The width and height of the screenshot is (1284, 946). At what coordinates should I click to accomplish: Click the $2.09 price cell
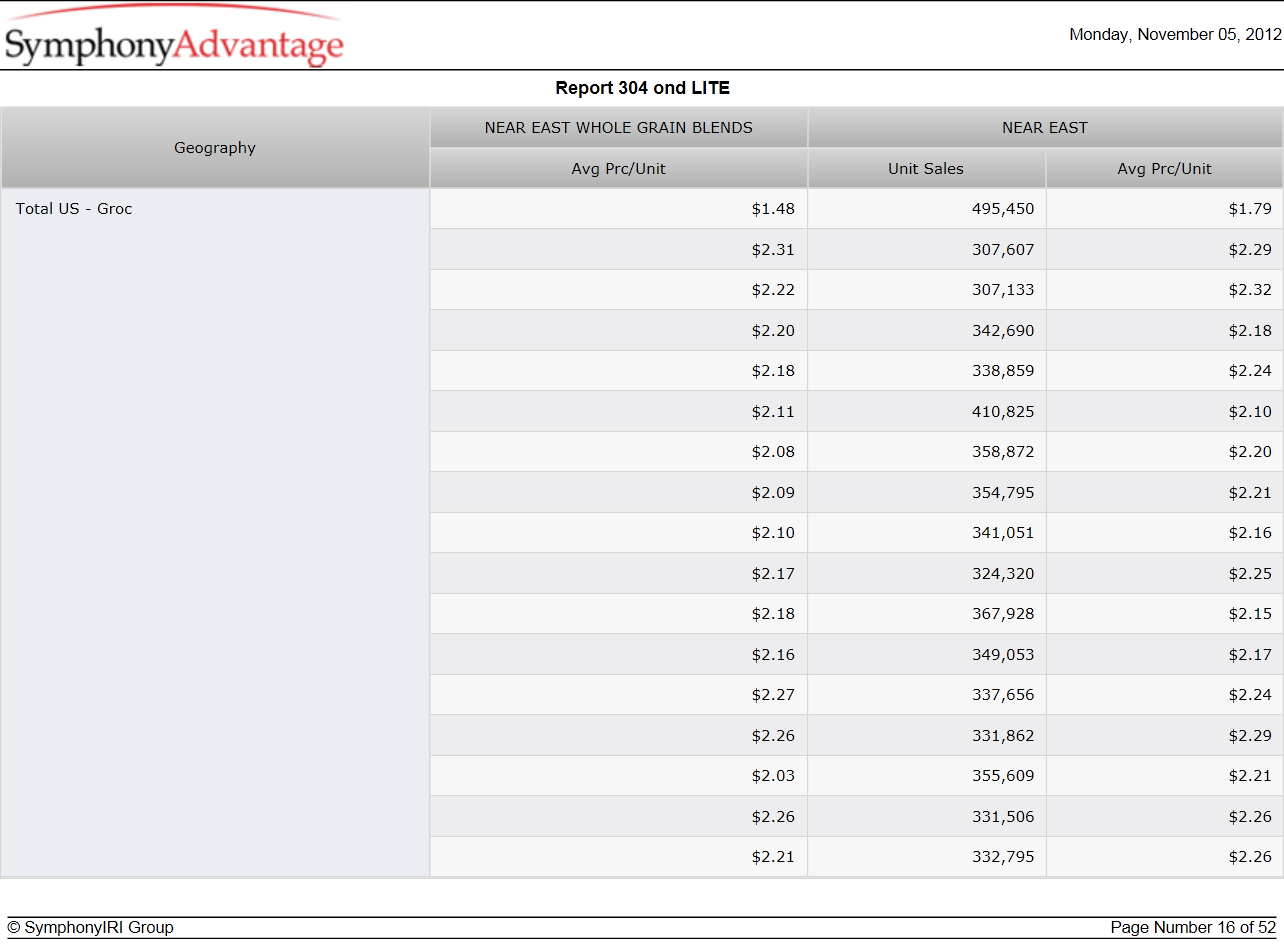619,493
